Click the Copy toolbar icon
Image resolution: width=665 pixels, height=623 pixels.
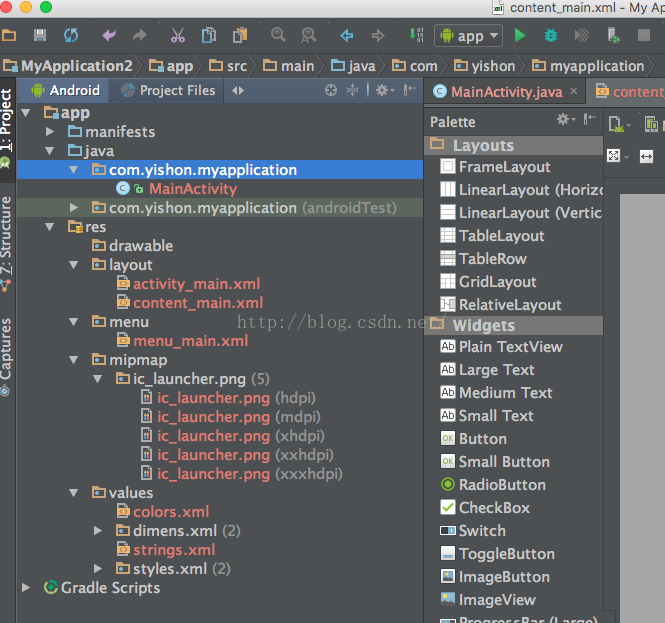[x=209, y=35]
